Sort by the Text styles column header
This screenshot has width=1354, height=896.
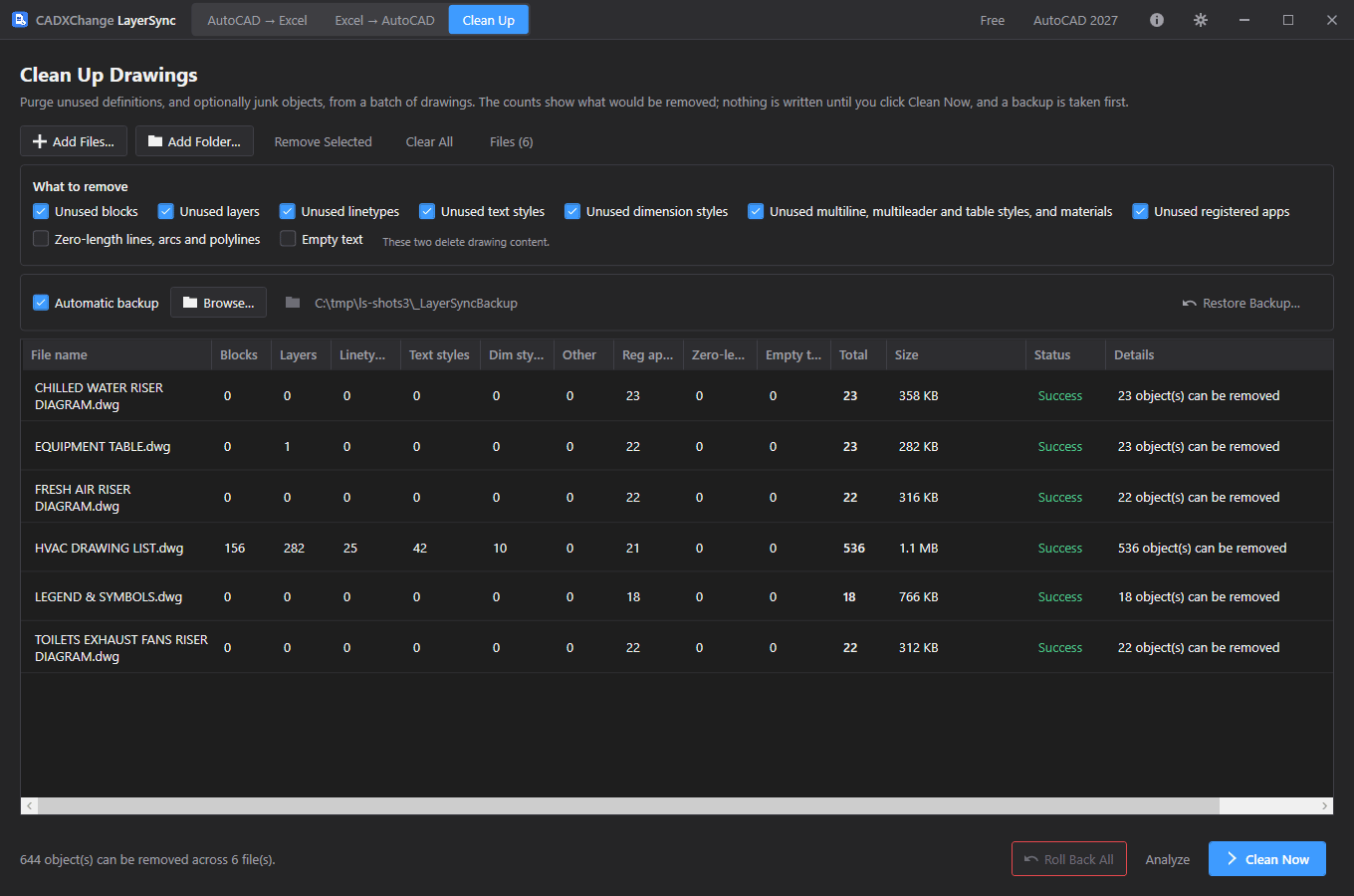[x=439, y=354]
